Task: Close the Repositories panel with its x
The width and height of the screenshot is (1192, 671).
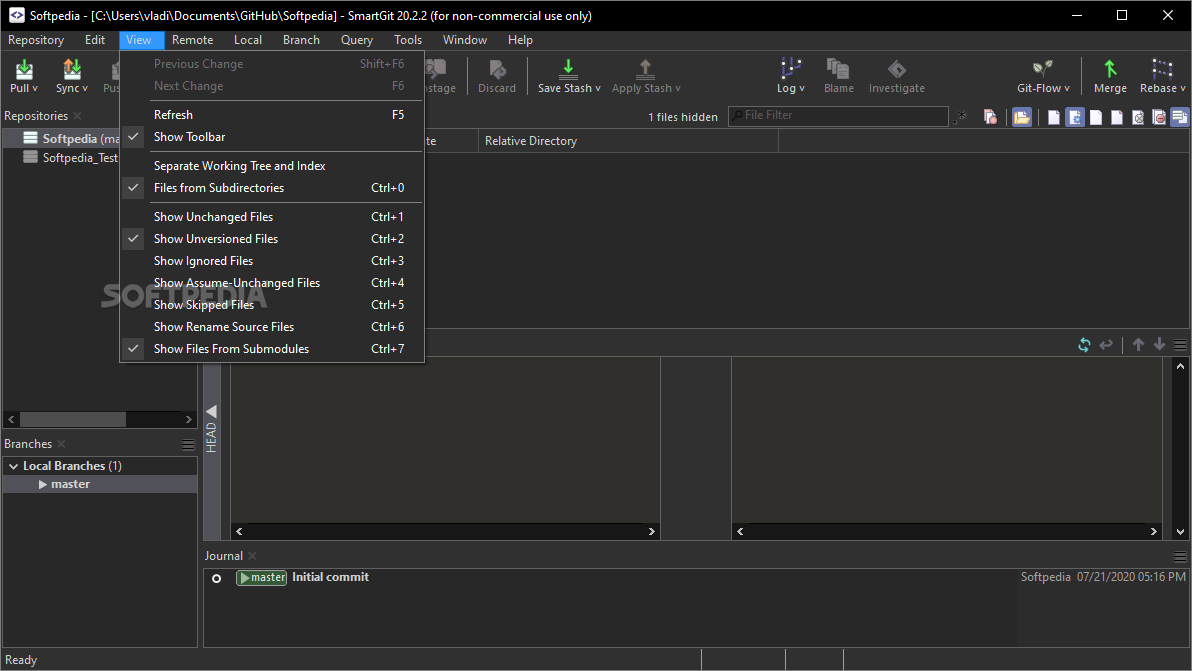Action: tap(78, 116)
